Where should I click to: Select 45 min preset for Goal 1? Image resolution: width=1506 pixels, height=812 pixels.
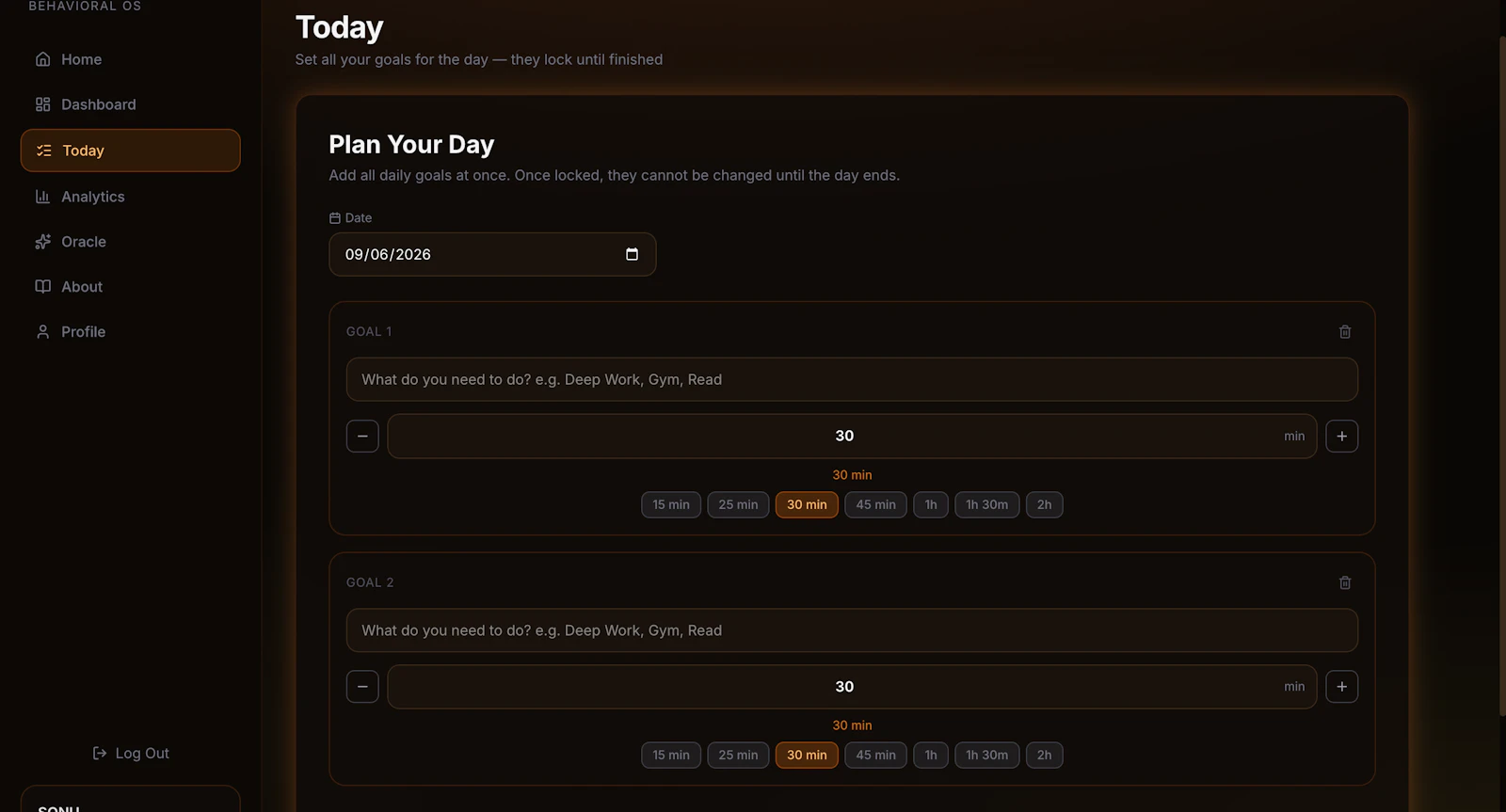coord(876,504)
